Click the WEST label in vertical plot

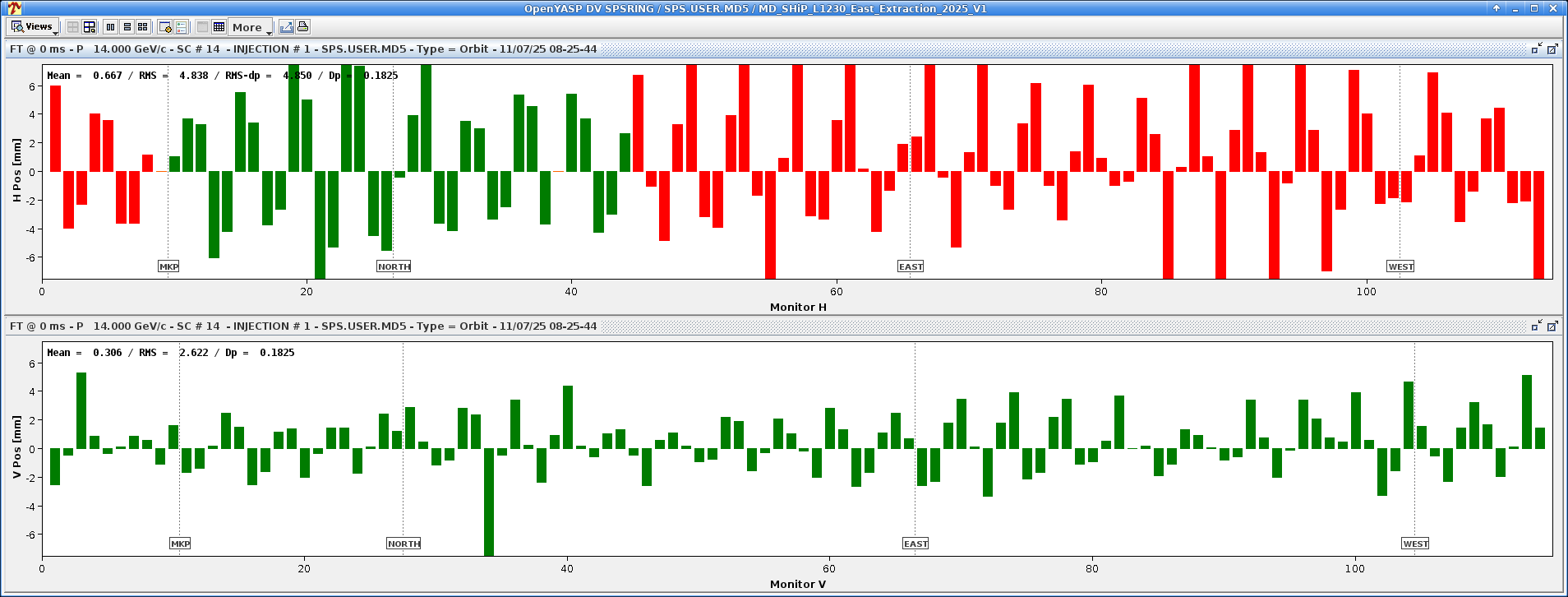[1415, 544]
